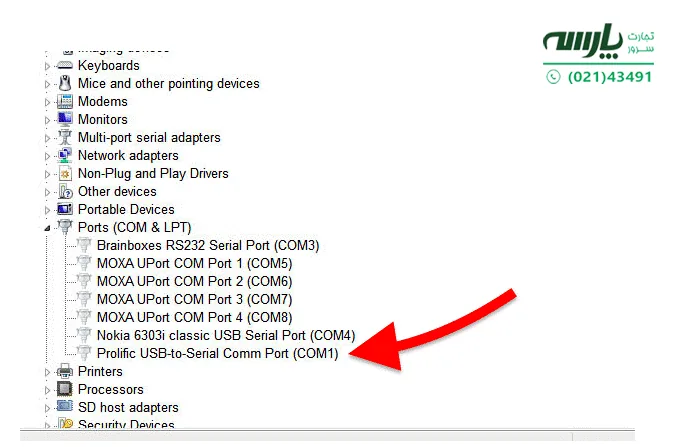Select the SD host adapters label
Image resolution: width=684 pixels, height=447 pixels.
tap(128, 407)
